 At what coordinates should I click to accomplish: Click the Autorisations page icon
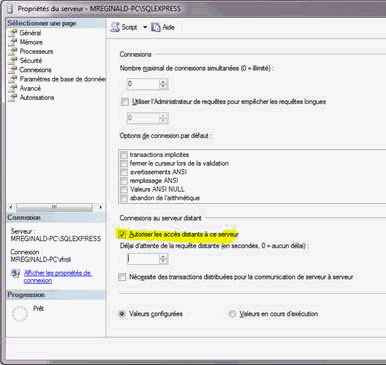click(x=13, y=98)
